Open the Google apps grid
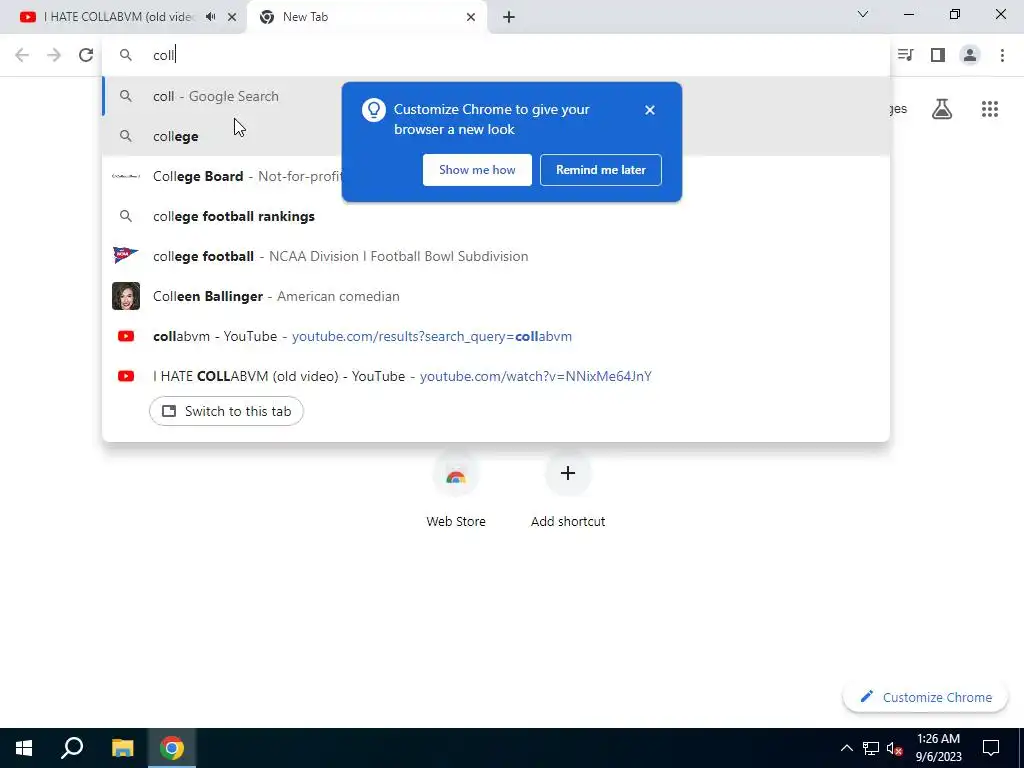Image resolution: width=1024 pixels, height=768 pixels. 990,109
